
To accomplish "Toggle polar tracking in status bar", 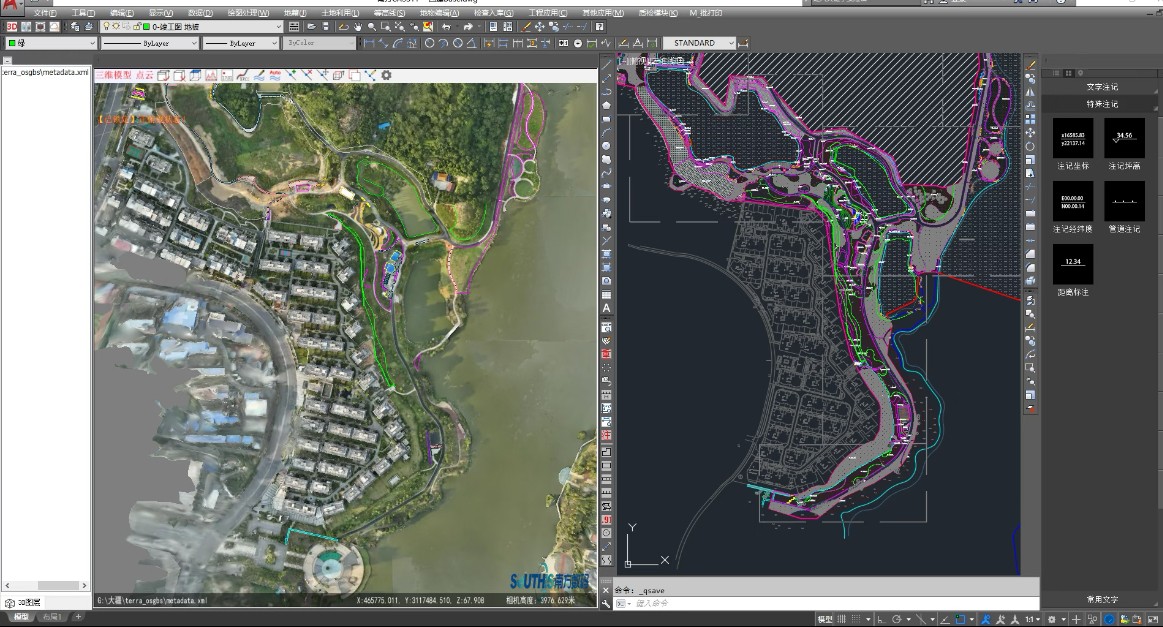I will (x=897, y=619).
